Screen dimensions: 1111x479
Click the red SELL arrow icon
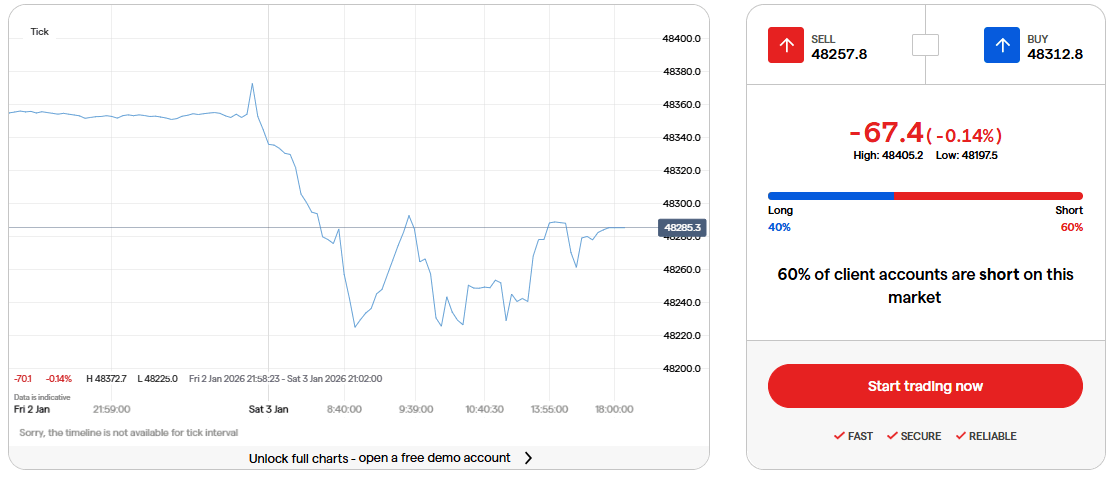[786, 45]
